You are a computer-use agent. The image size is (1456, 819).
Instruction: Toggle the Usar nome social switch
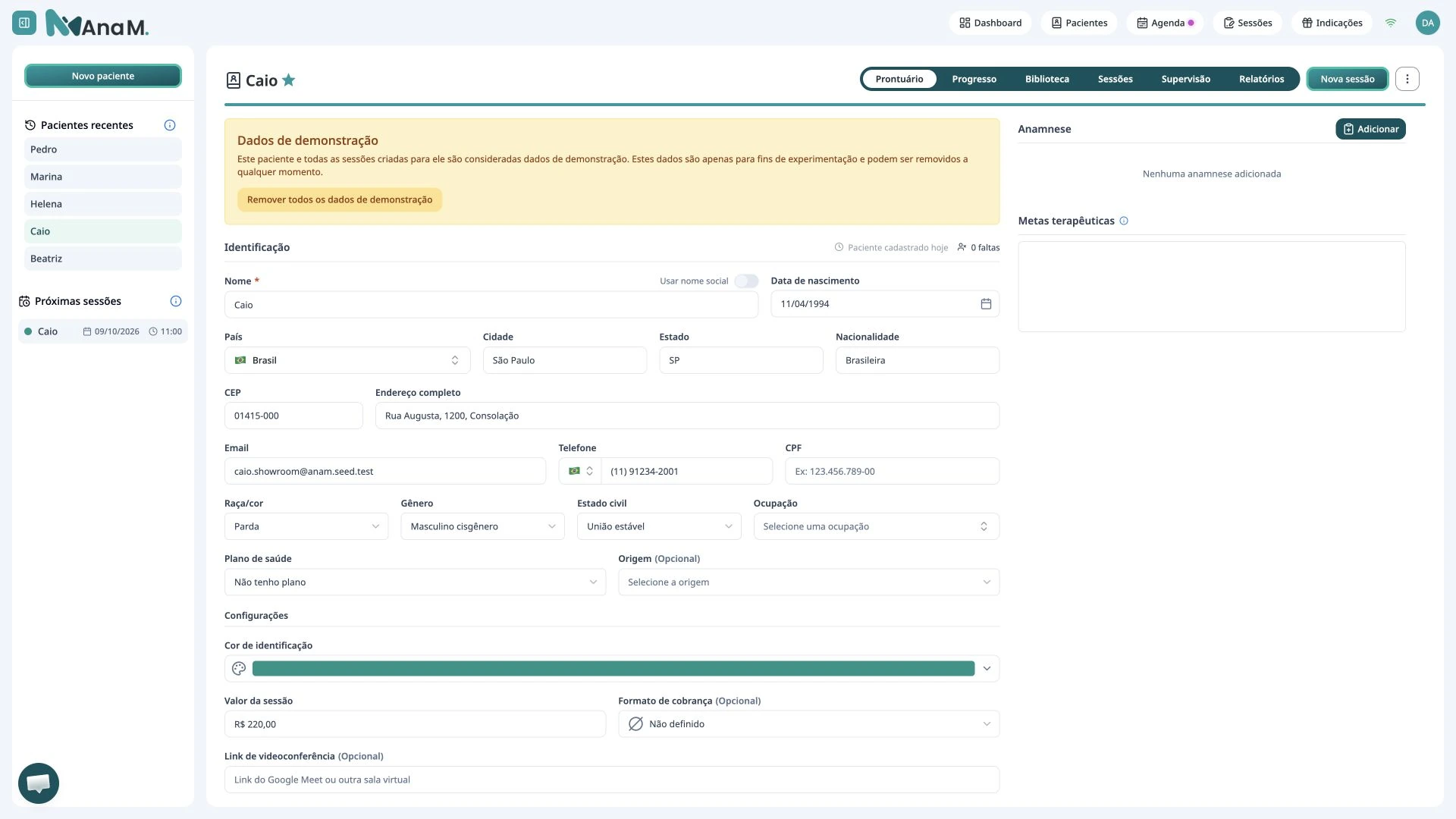pyautogui.click(x=746, y=281)
